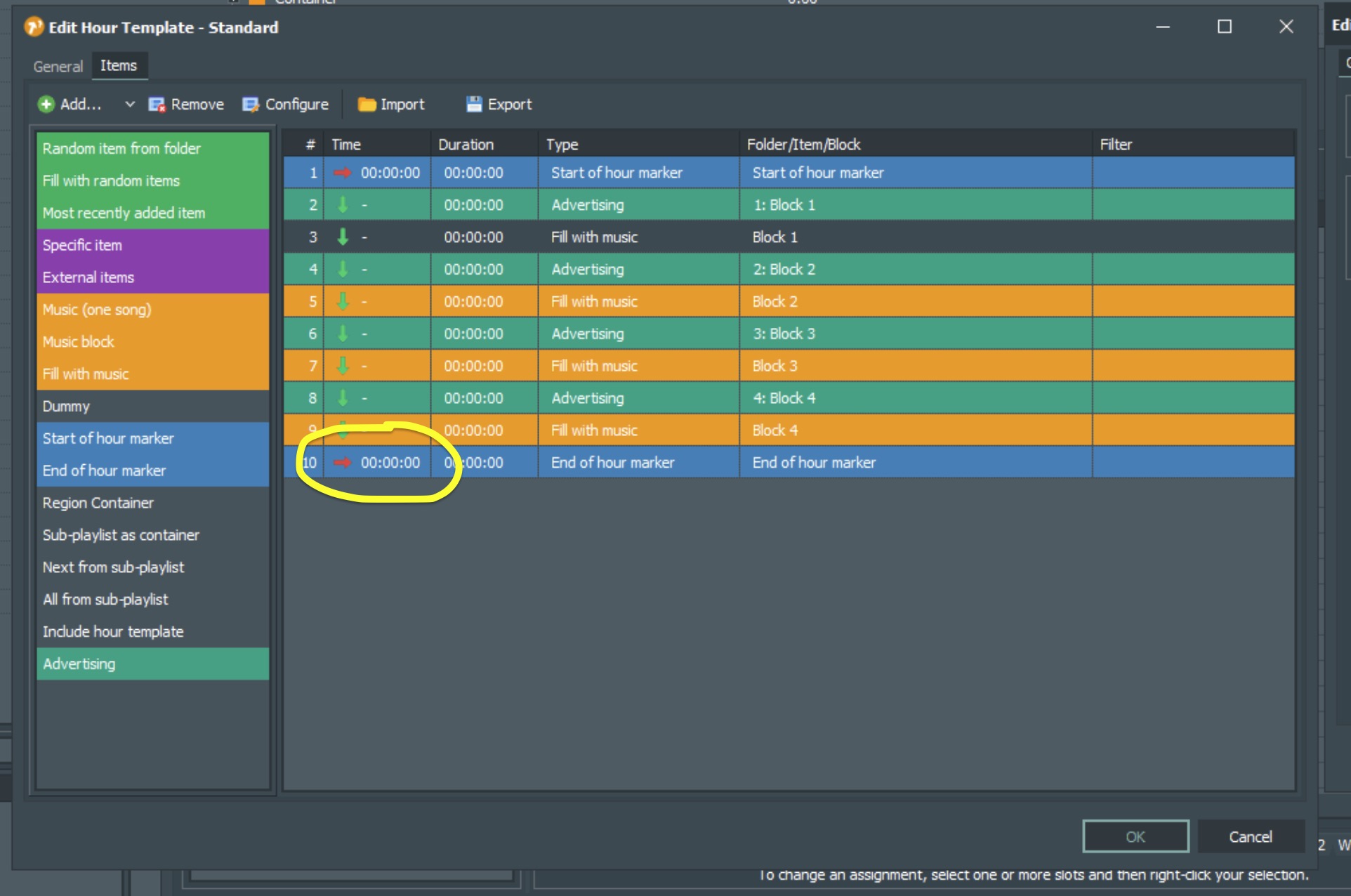The height and width of the screenshot is (896, 1351).
Task: Select the Items tab
Action: tap(119, 66)
